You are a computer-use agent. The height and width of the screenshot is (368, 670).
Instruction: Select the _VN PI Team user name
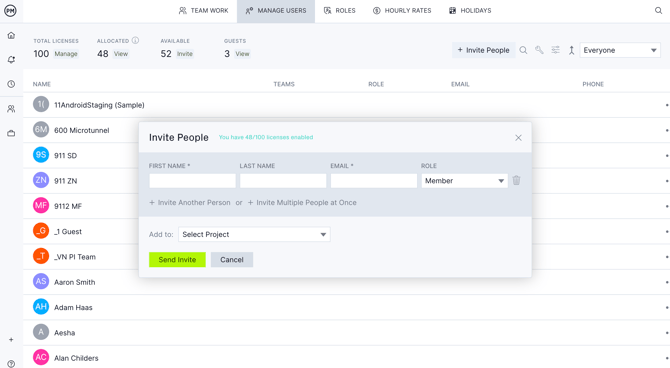[x=75, y=257]
